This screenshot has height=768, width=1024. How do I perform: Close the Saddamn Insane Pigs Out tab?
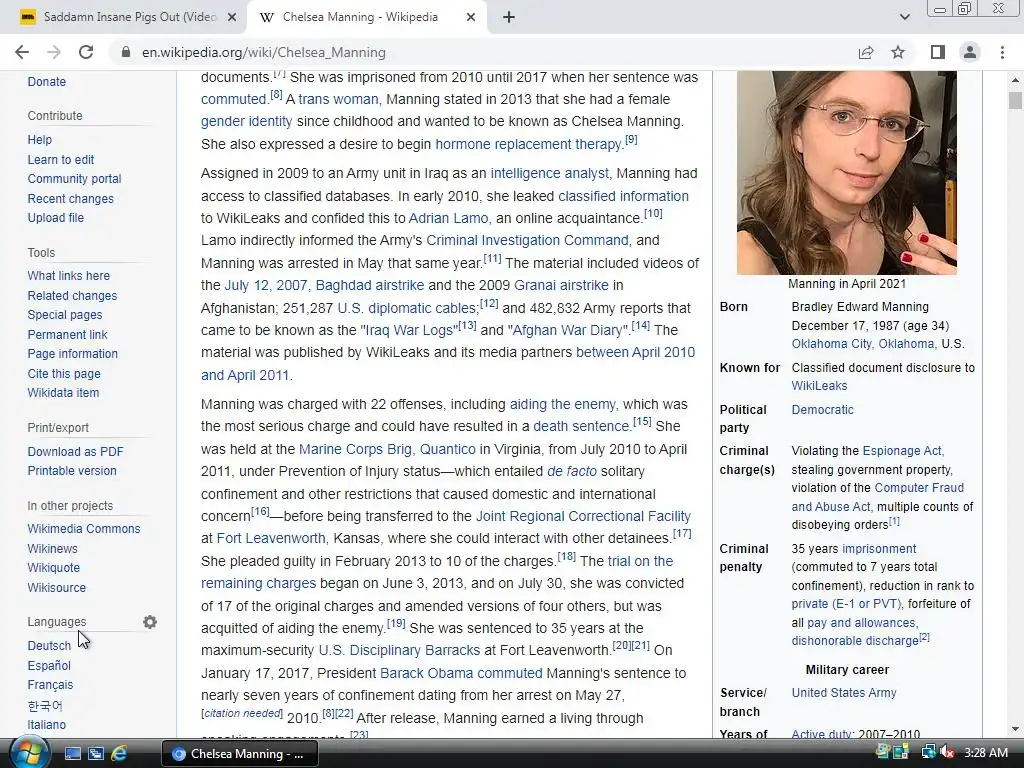(x=232, y=18)
